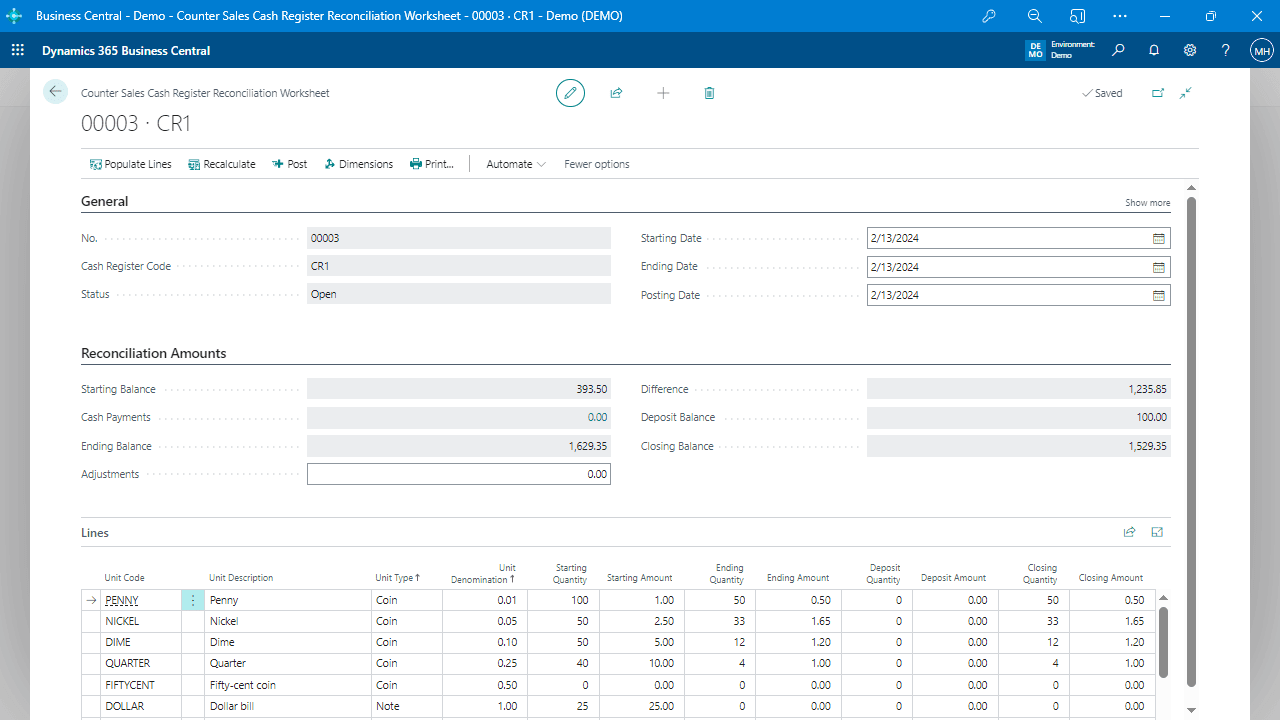Viewport: 1280px width, 720px height.
Task: Click Populate Lines action
Action: [130, 164]
